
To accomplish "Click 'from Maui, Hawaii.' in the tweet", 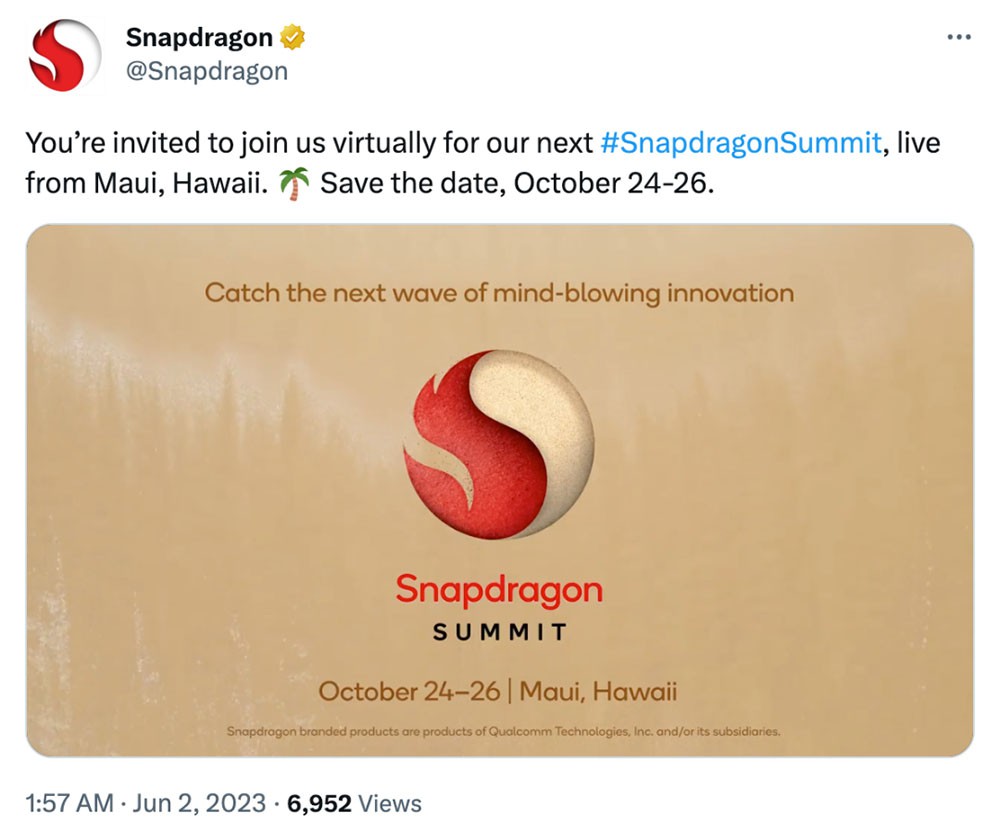I will coord(147,184).
